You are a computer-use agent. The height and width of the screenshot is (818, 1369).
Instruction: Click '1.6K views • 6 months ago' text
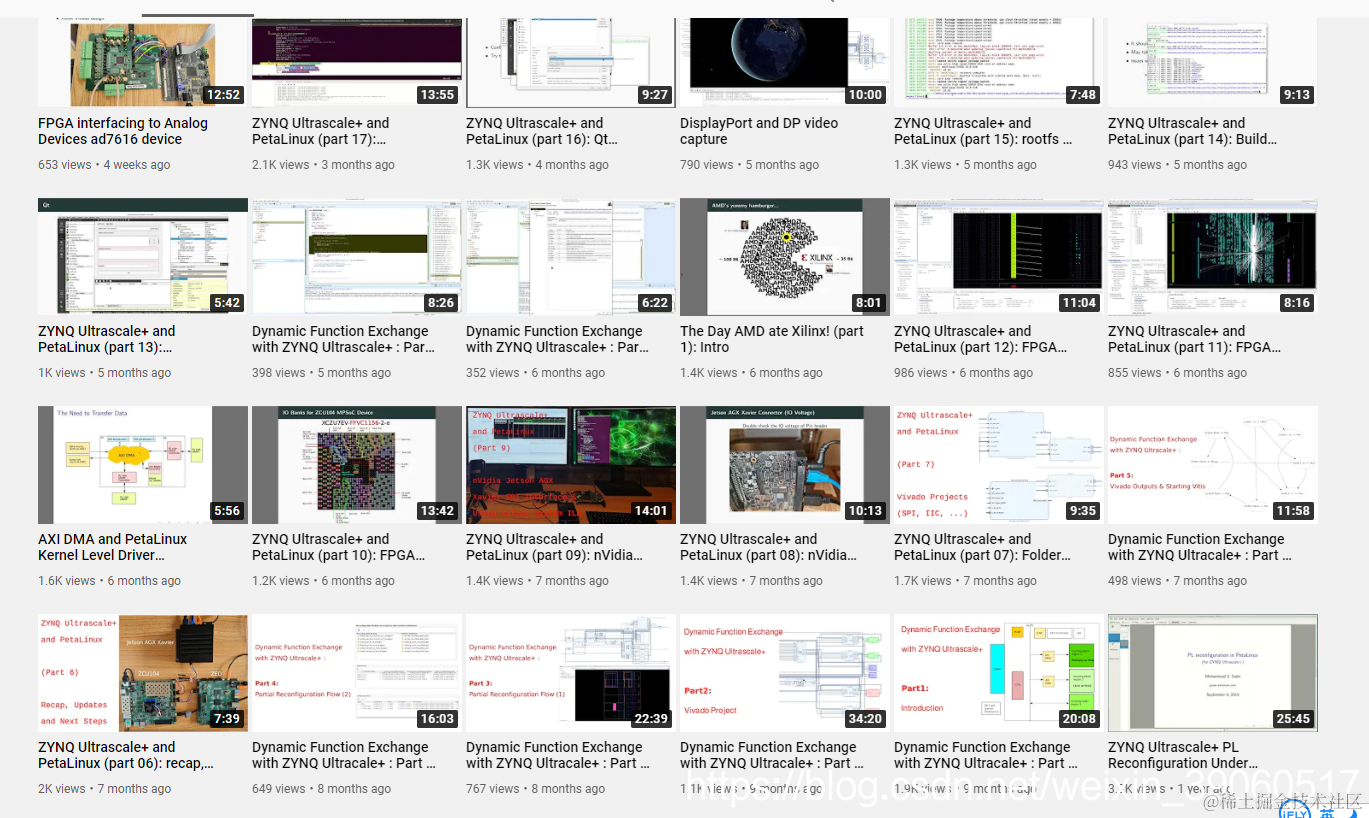coord(109,581)
